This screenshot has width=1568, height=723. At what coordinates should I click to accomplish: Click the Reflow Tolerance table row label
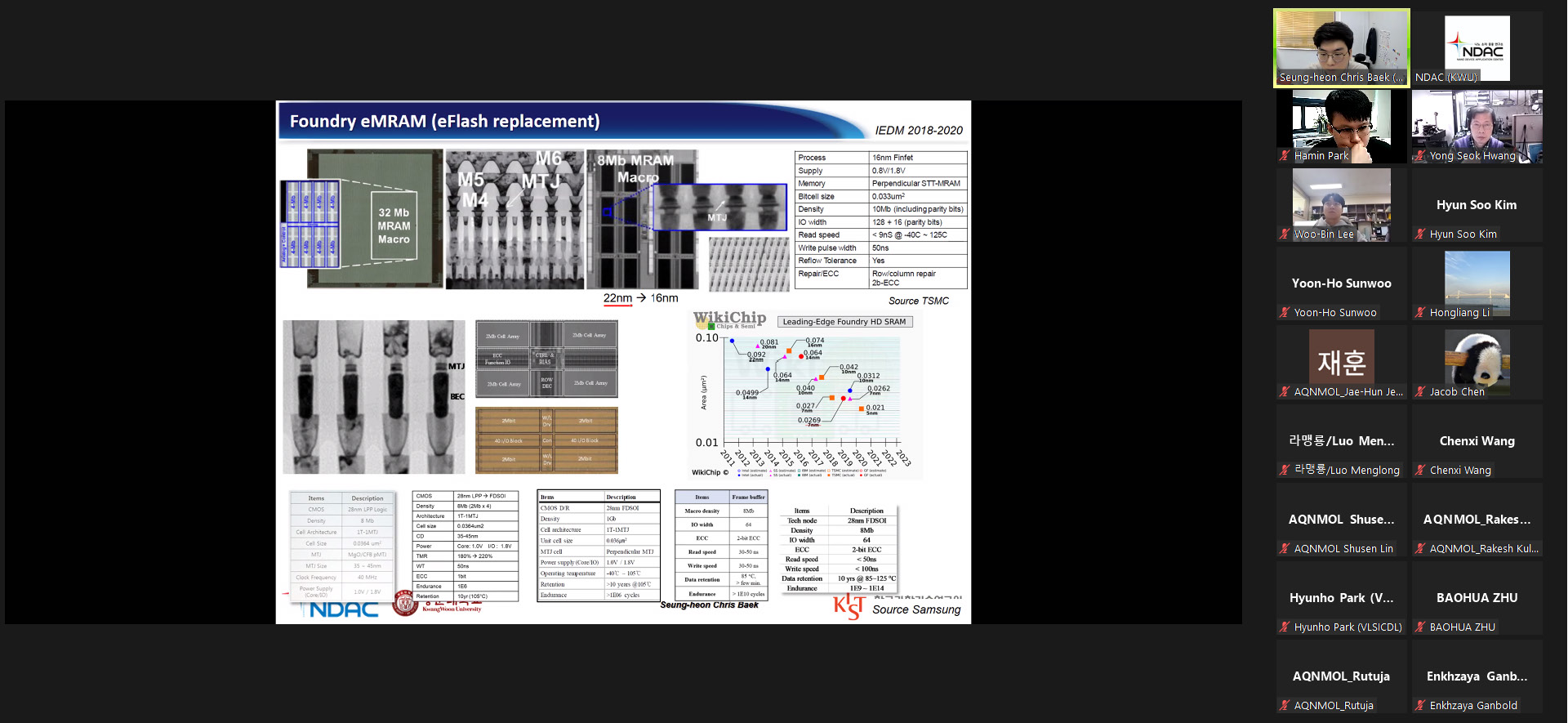[x=831, y=261]
